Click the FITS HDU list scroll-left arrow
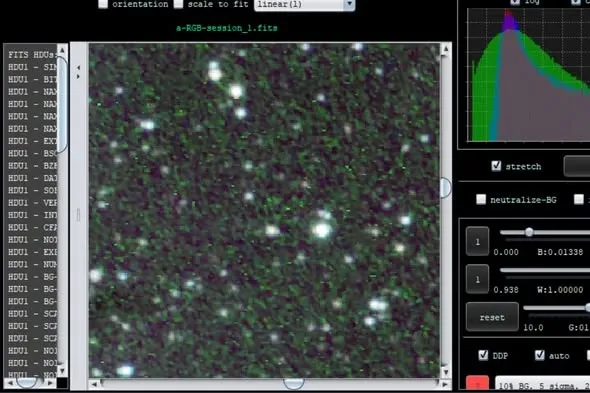 pyautogui.click(x=10, y=383)
